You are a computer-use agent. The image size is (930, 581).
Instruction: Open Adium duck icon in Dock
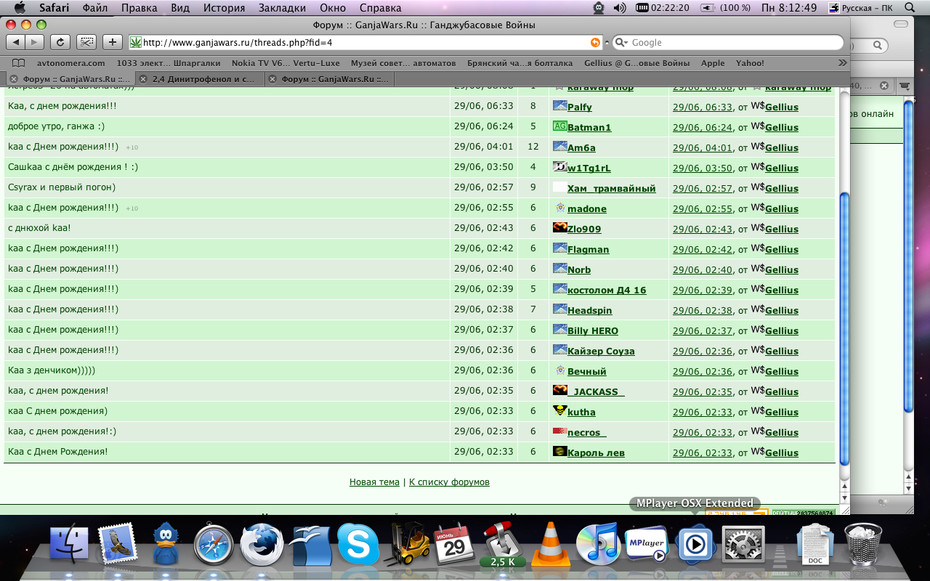(x=165, y=543)
